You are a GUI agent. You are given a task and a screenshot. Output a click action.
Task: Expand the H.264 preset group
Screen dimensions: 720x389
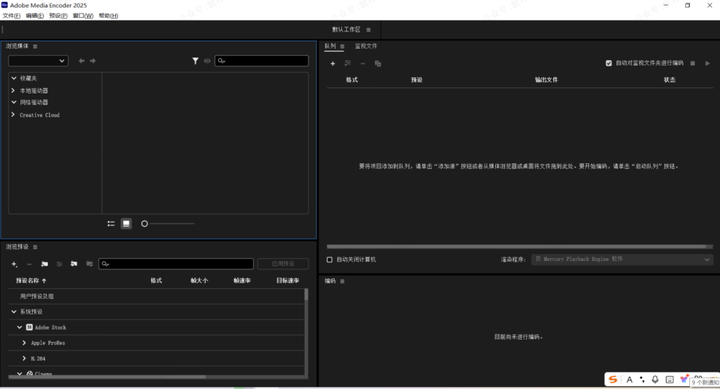[x=24, y=359]
